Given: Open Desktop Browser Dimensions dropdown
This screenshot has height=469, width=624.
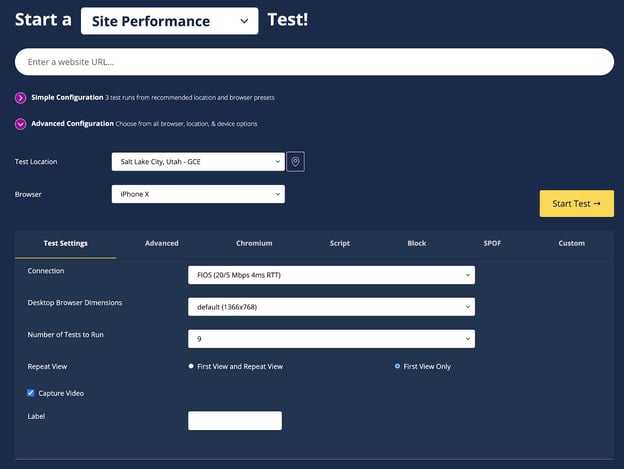Looking at the screenshot, I should [x=331, y=307].
